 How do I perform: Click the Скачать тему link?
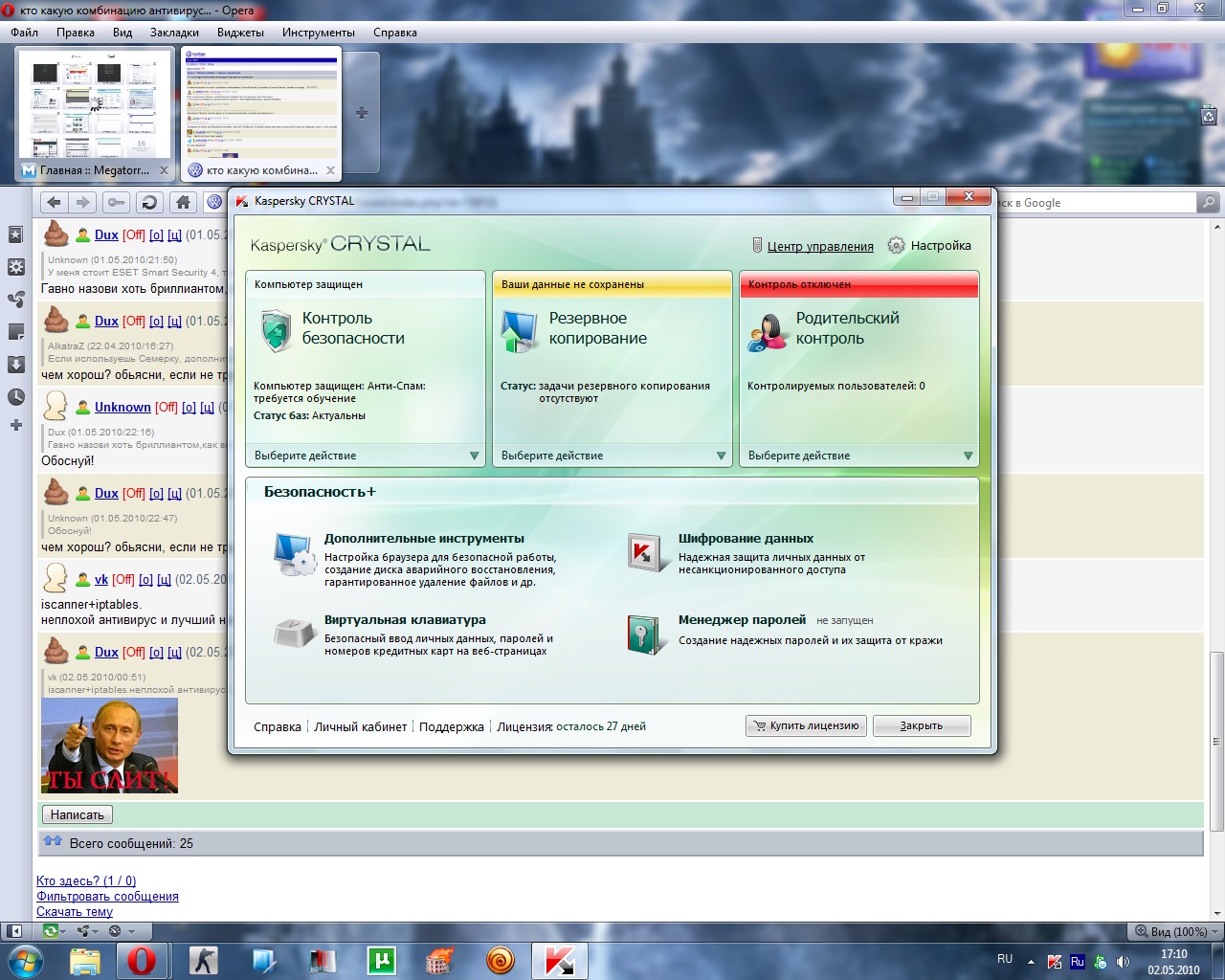[75, 911]
